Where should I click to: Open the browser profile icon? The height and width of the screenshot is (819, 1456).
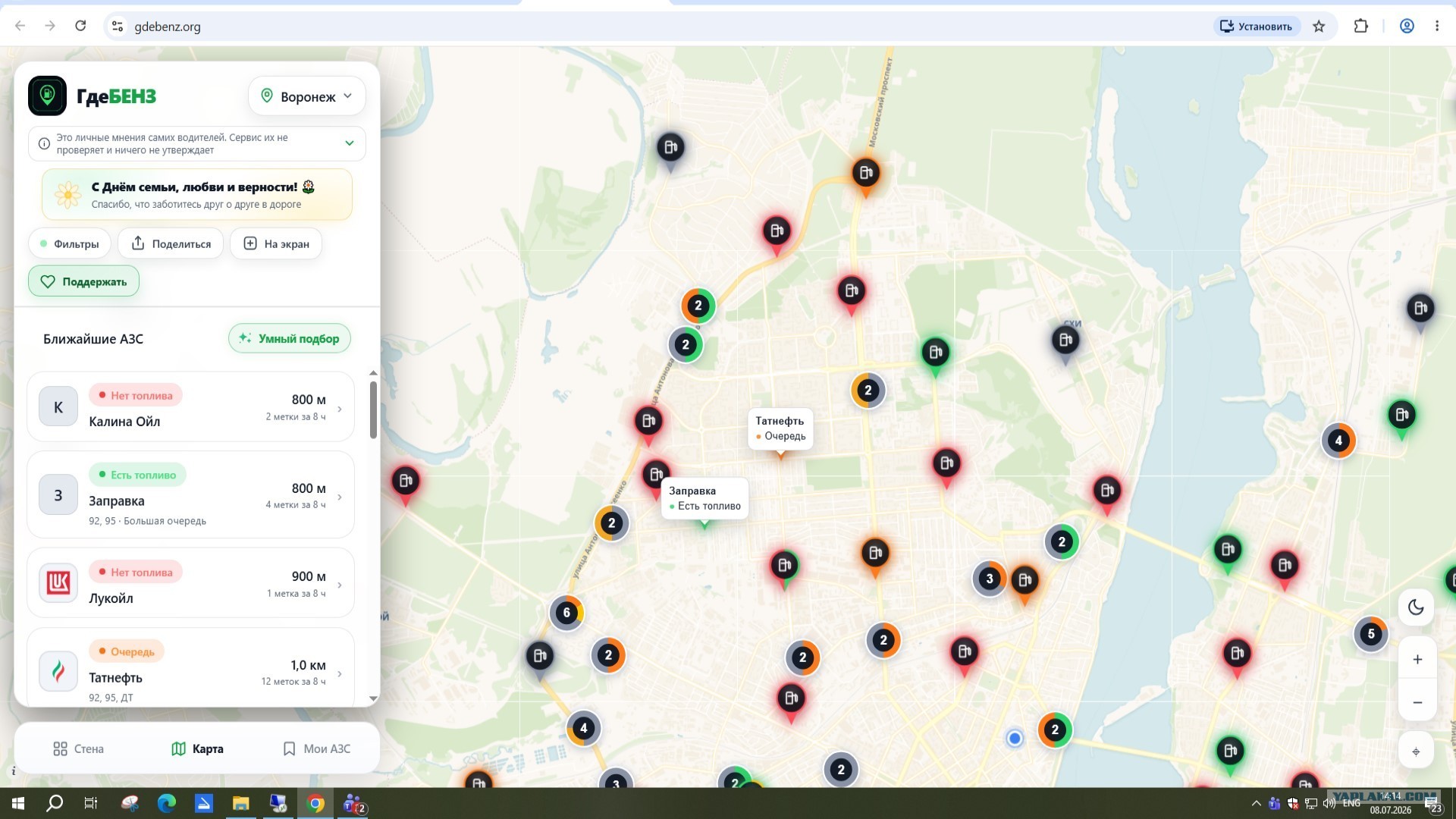[x=1407, y=26]
